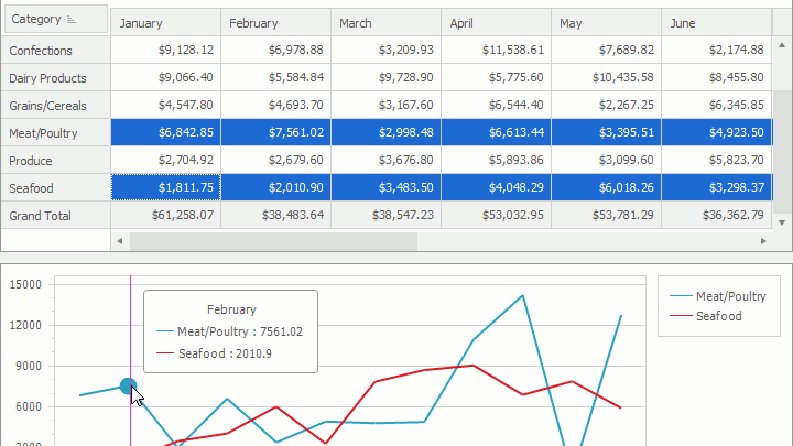Click the highlighted February data point on chart
793x446 pixels.
[128, 386]
